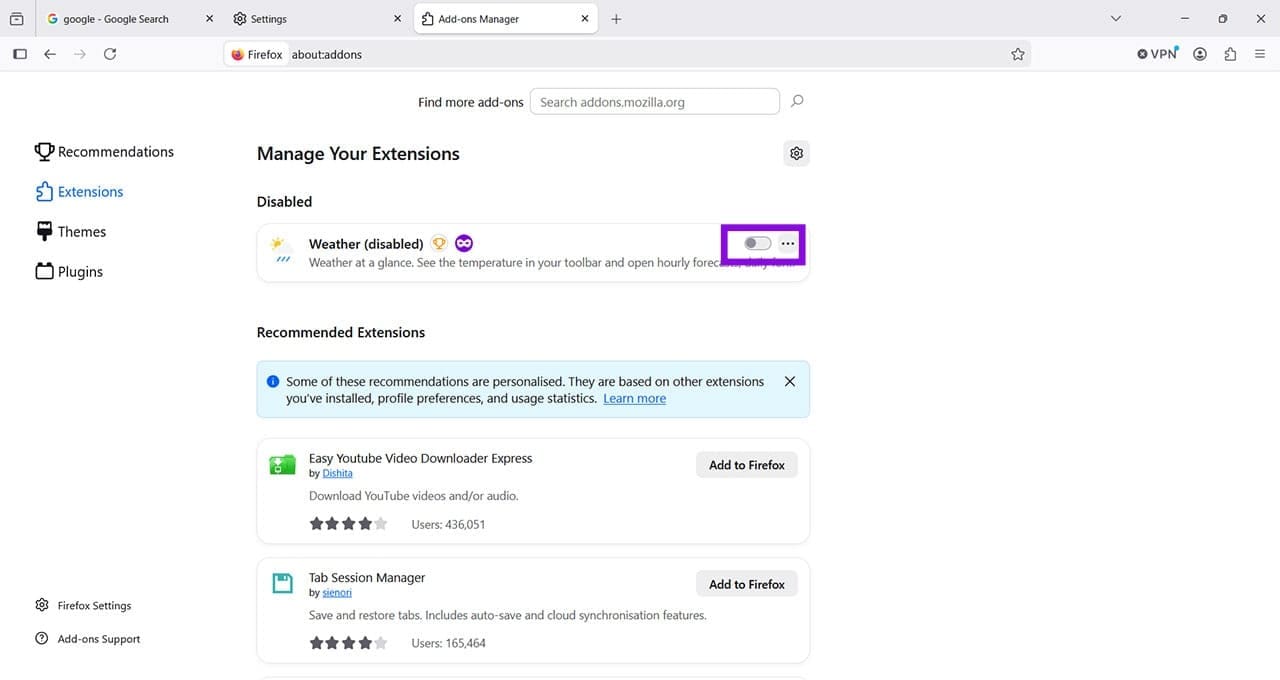Open the list all tabs dropdown

coord(1116,19)
